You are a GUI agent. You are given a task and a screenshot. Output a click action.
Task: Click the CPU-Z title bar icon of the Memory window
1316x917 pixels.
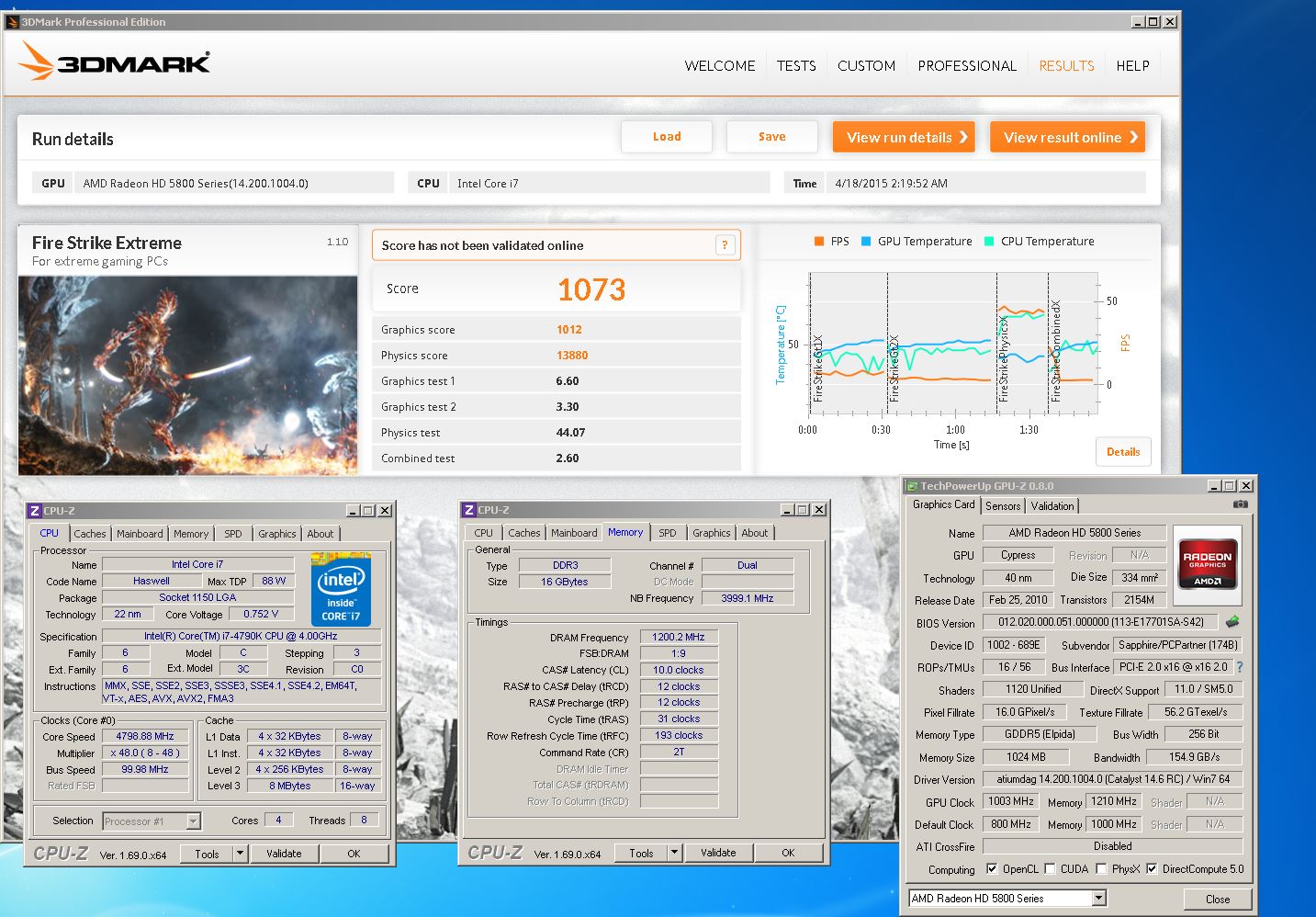469,510
